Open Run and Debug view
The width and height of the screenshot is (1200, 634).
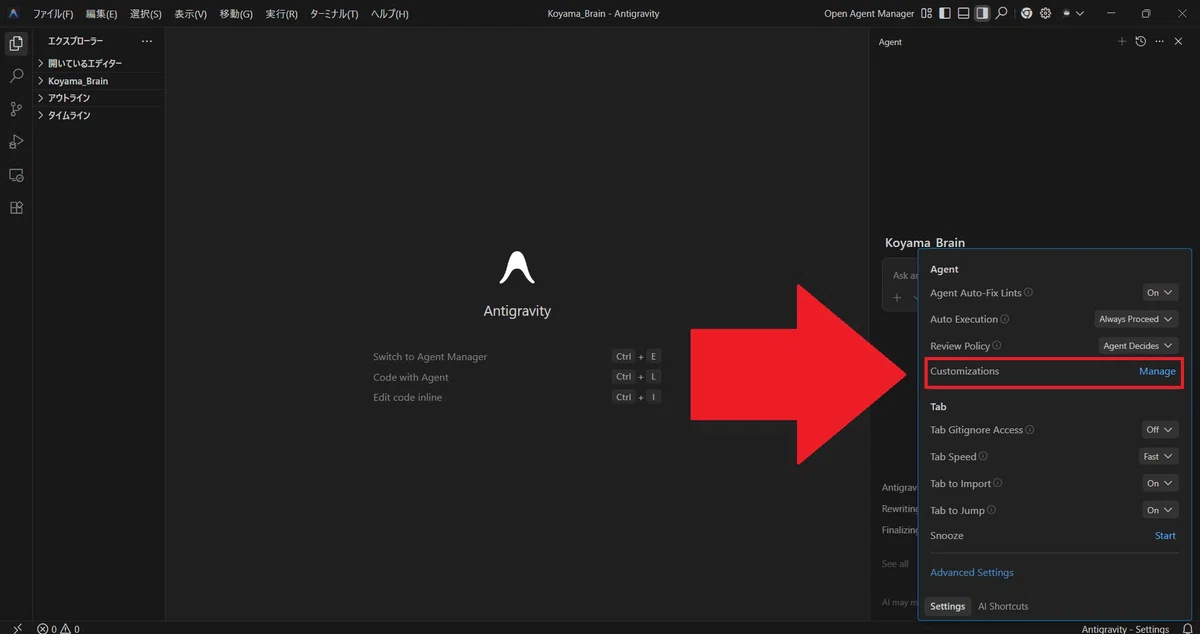16,142
